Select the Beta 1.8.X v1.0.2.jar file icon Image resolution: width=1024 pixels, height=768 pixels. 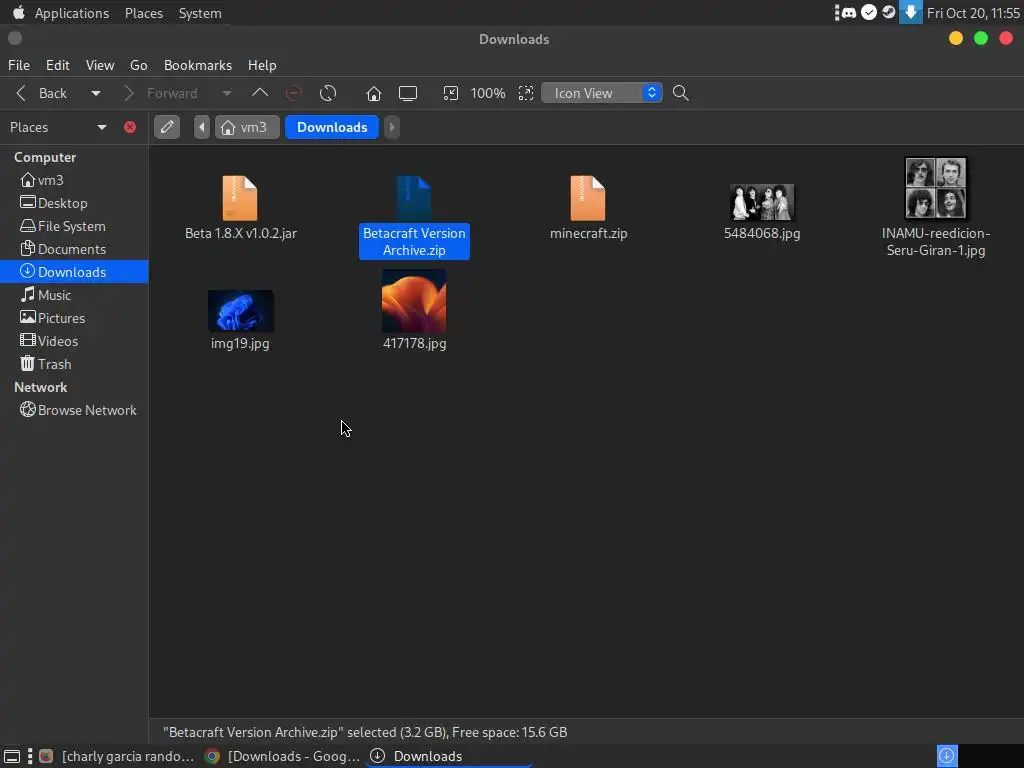240,198
